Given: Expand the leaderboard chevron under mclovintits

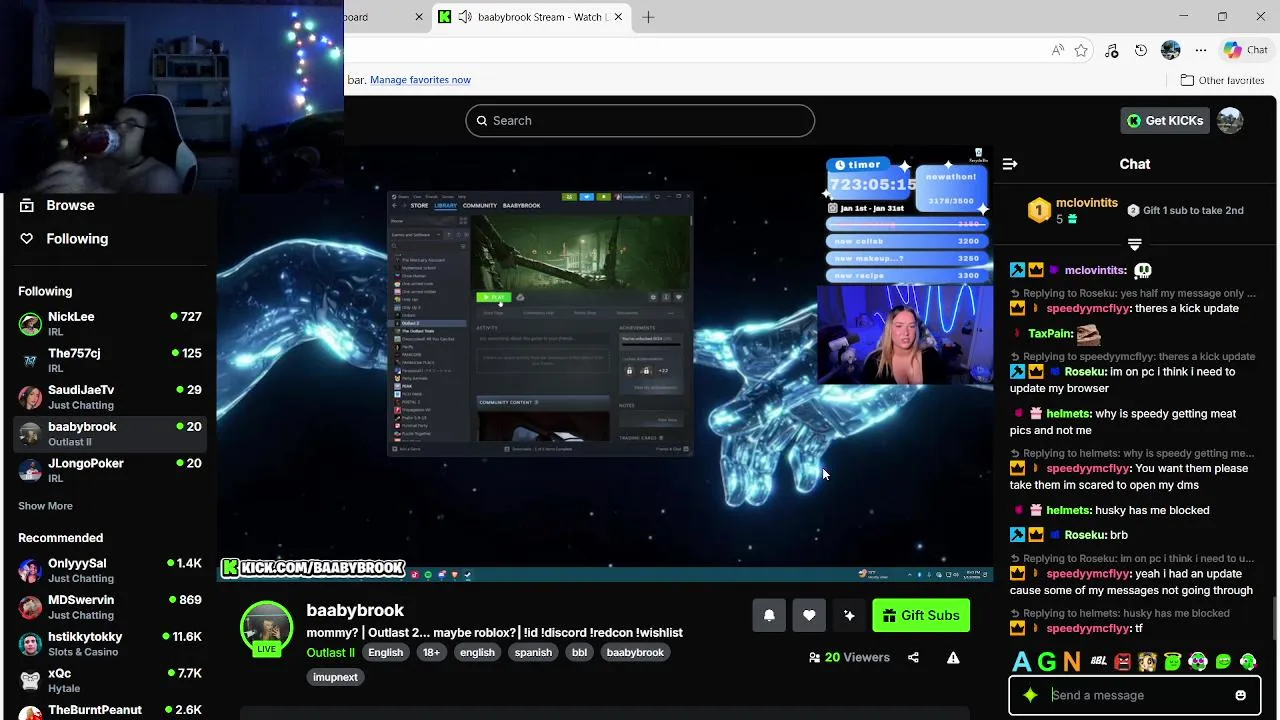Looking at the screenshot, I should click(1134, 244).
